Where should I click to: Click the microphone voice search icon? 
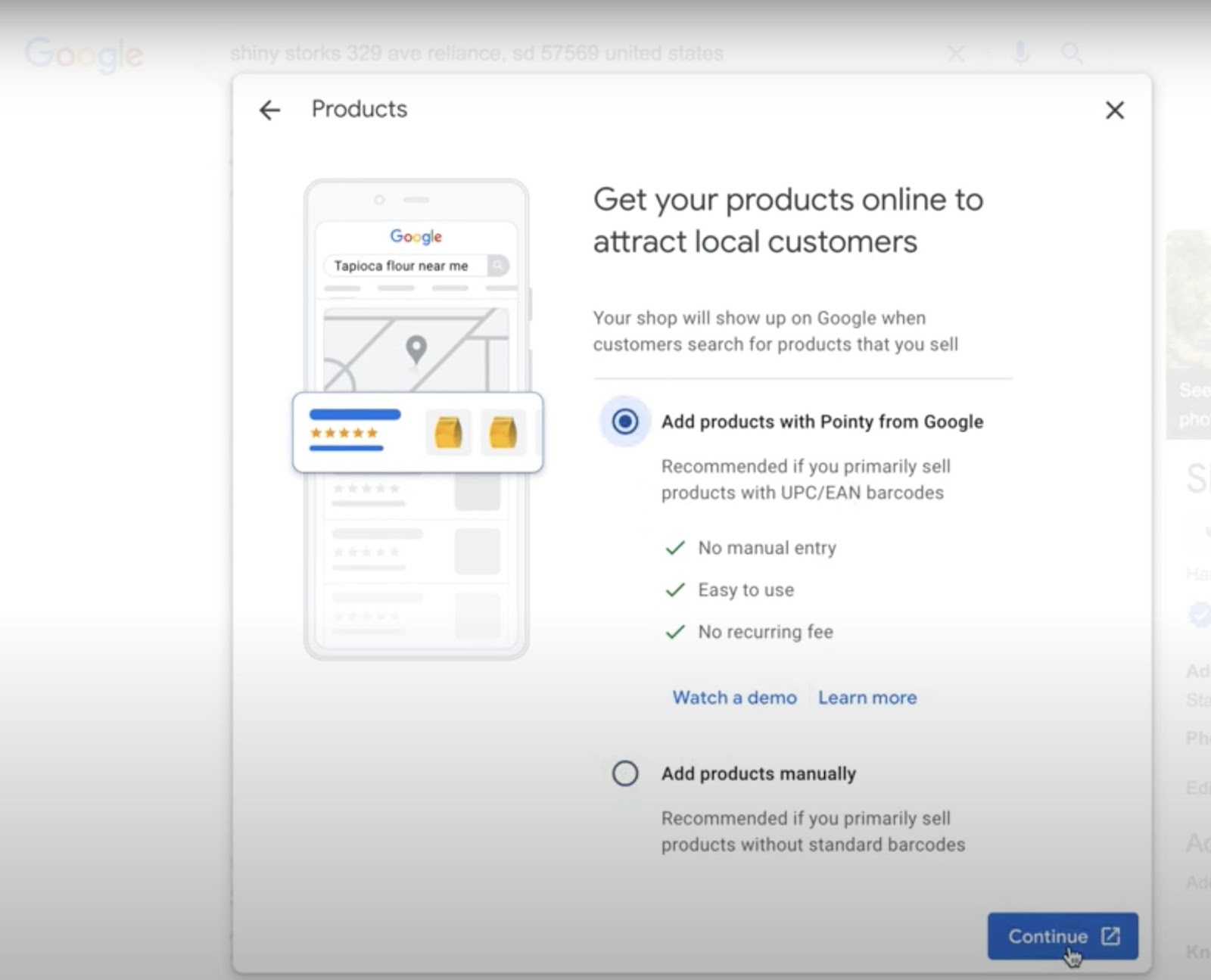[1020, 53]
